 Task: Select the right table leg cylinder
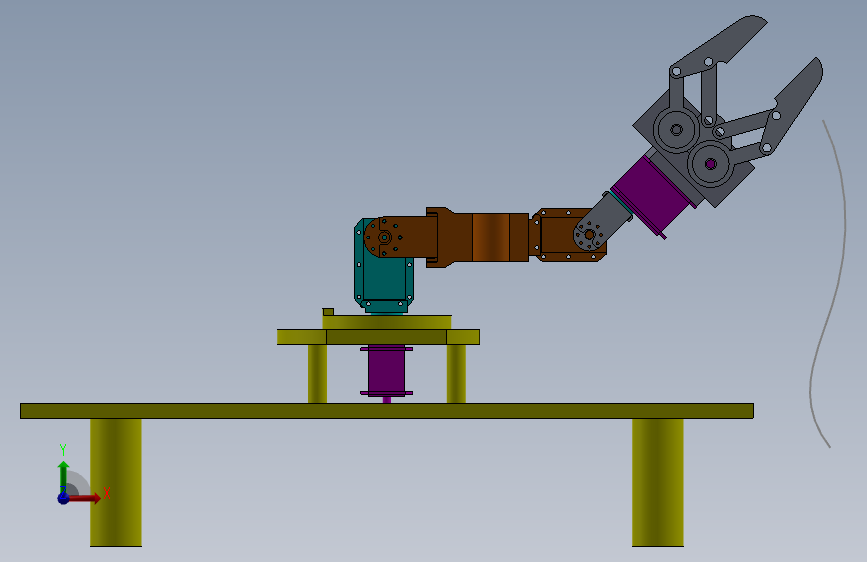[658, 482]
